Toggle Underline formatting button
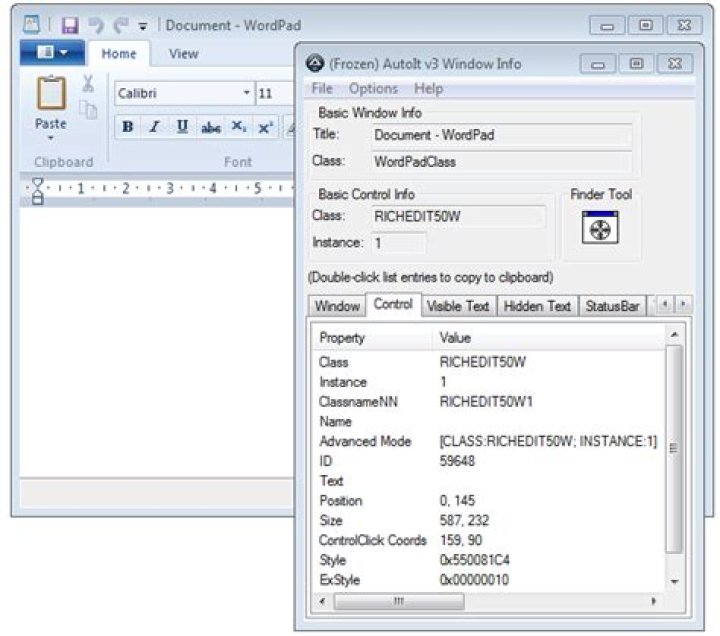The height and width of the screenshot is (636, 720). [182, 127]
